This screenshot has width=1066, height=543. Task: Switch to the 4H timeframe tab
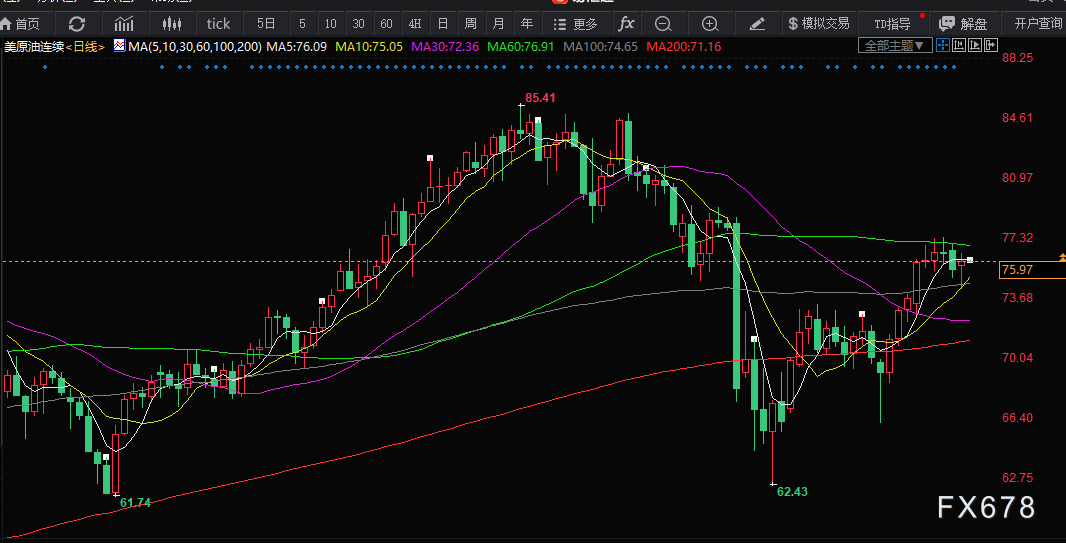click(414, 24)
